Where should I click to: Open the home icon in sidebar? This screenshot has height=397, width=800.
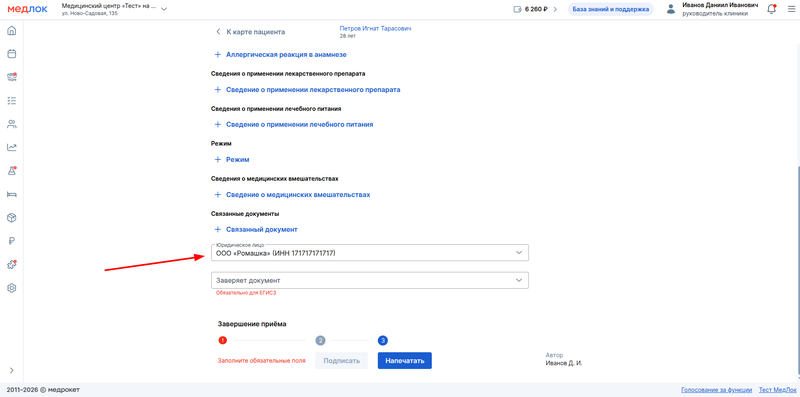point(12,30)
